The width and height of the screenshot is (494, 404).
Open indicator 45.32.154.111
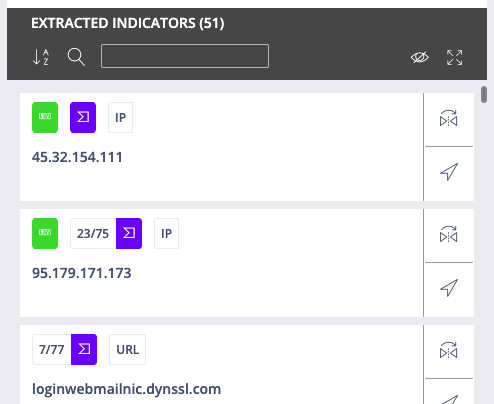click(77, 157)
